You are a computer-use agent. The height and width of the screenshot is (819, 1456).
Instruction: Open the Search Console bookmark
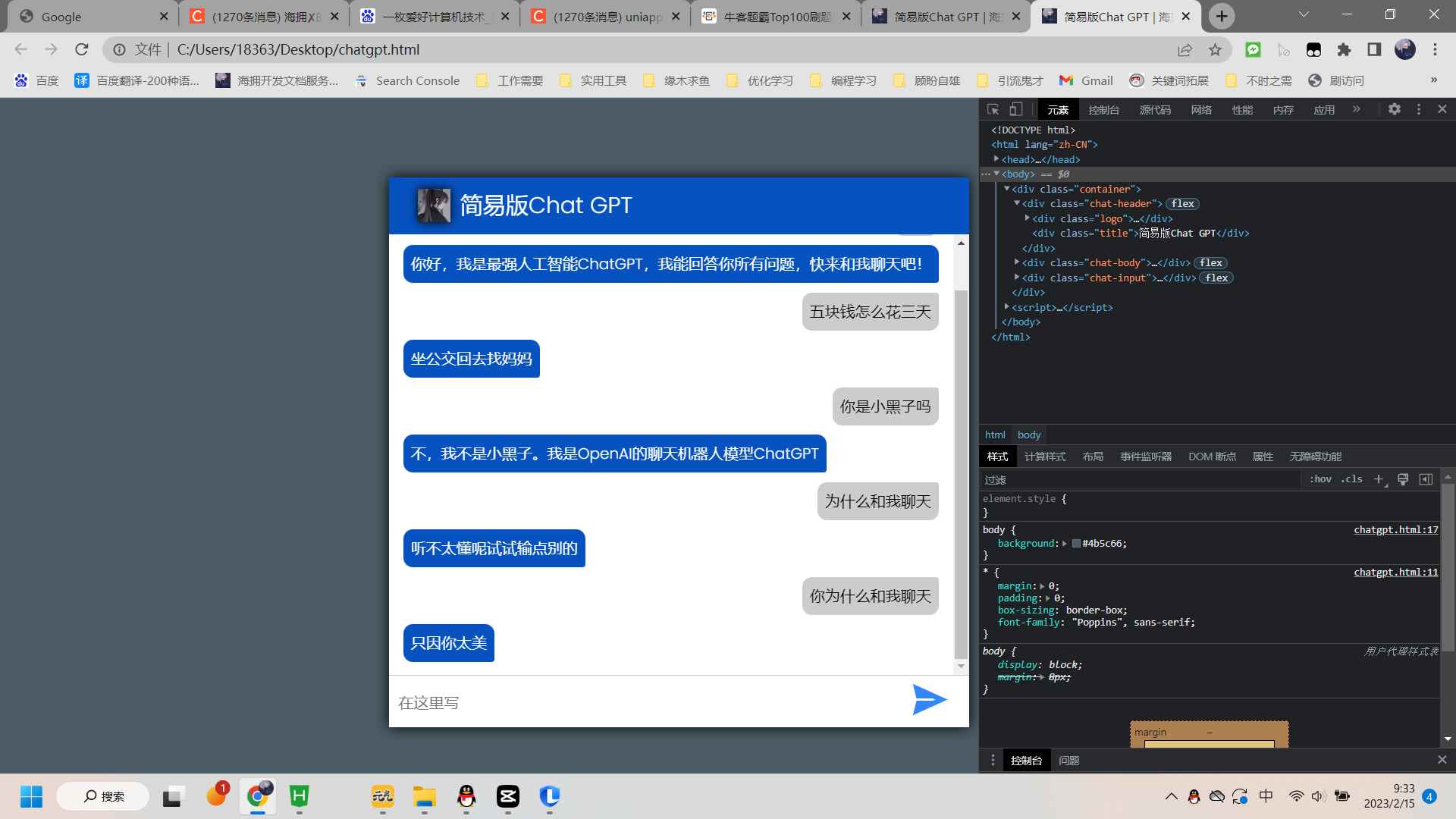[x=408, y=80]
